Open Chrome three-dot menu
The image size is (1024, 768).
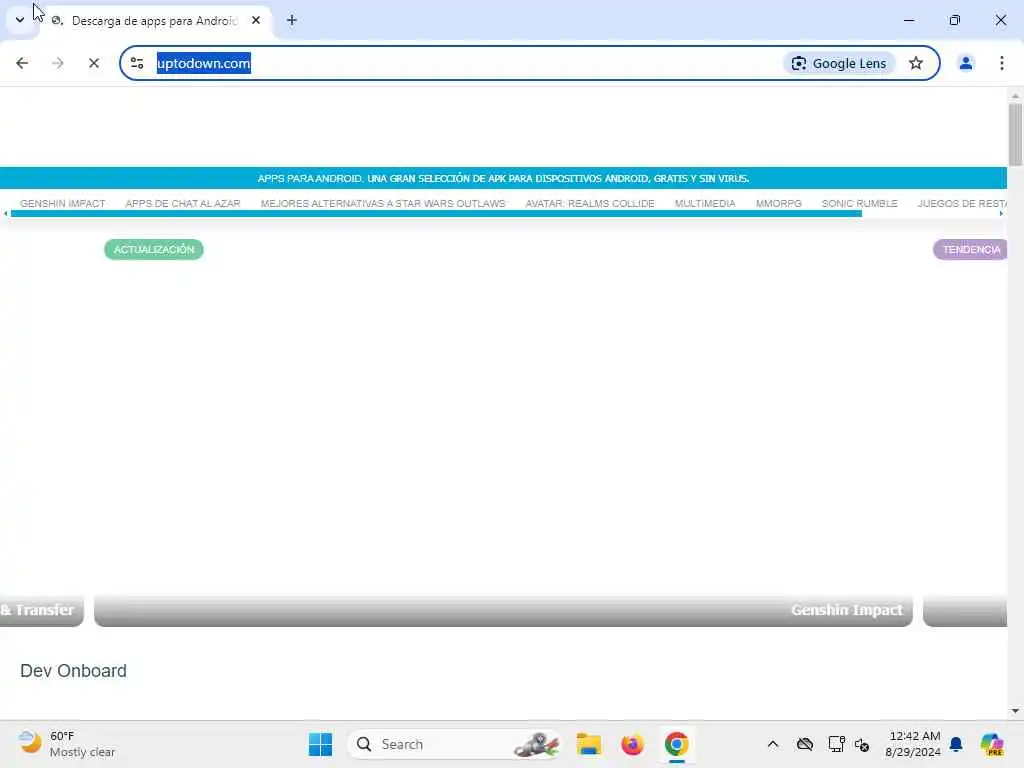1001,63
